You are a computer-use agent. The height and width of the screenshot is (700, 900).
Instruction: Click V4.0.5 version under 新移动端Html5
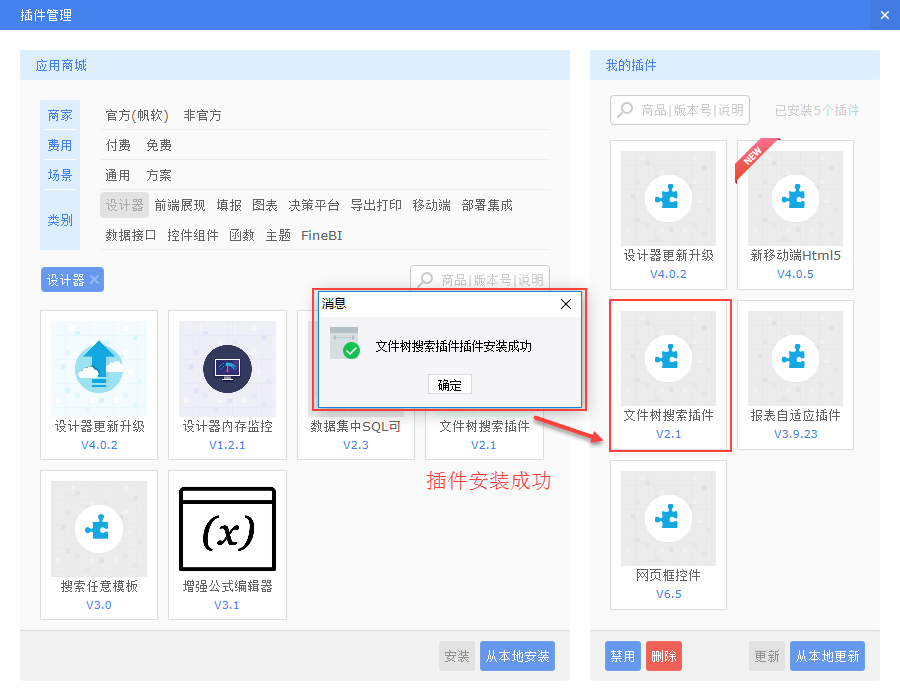click(x=796, y=274)
